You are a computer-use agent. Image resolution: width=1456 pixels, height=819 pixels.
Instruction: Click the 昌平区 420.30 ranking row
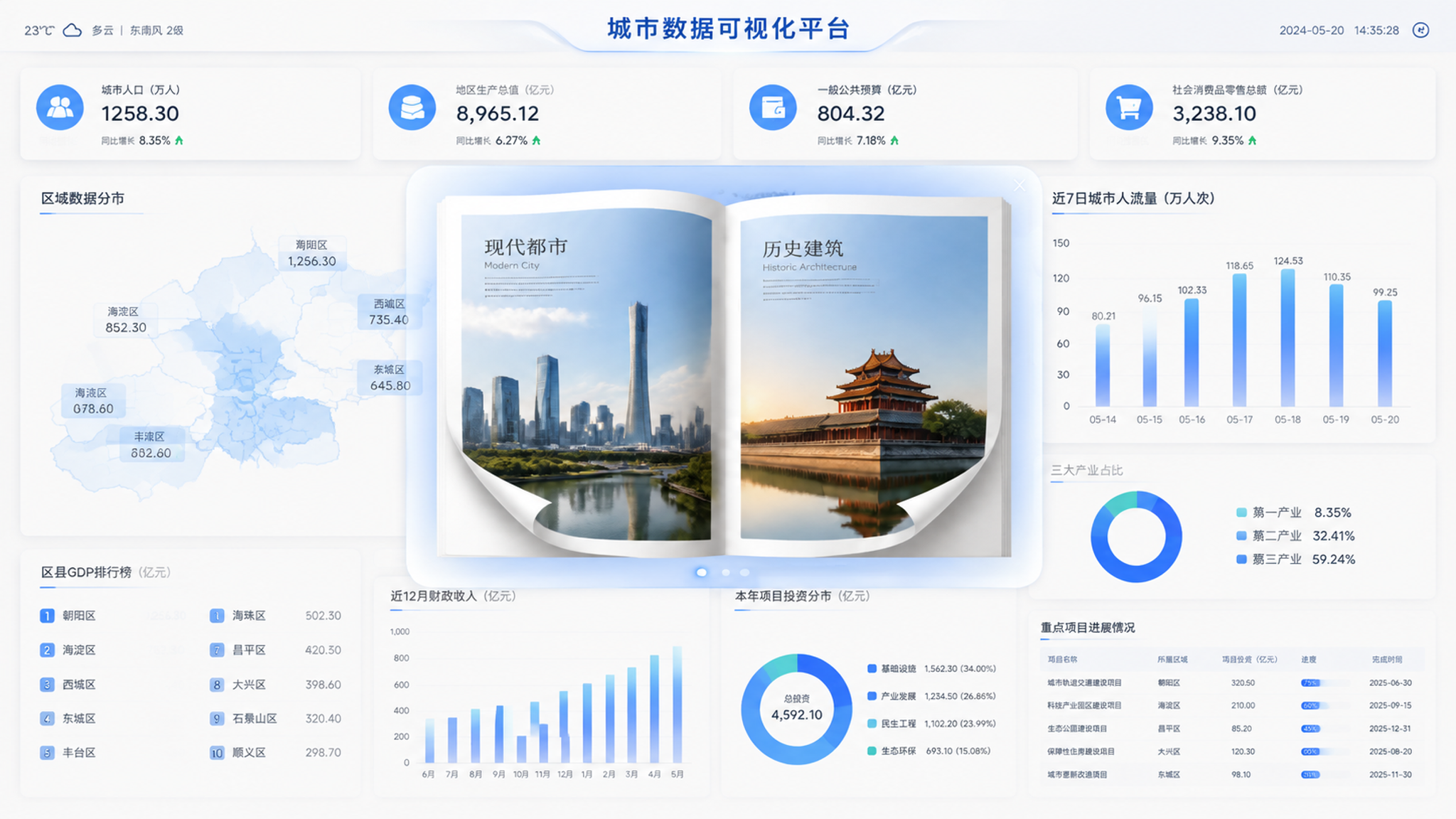point(276,650)
